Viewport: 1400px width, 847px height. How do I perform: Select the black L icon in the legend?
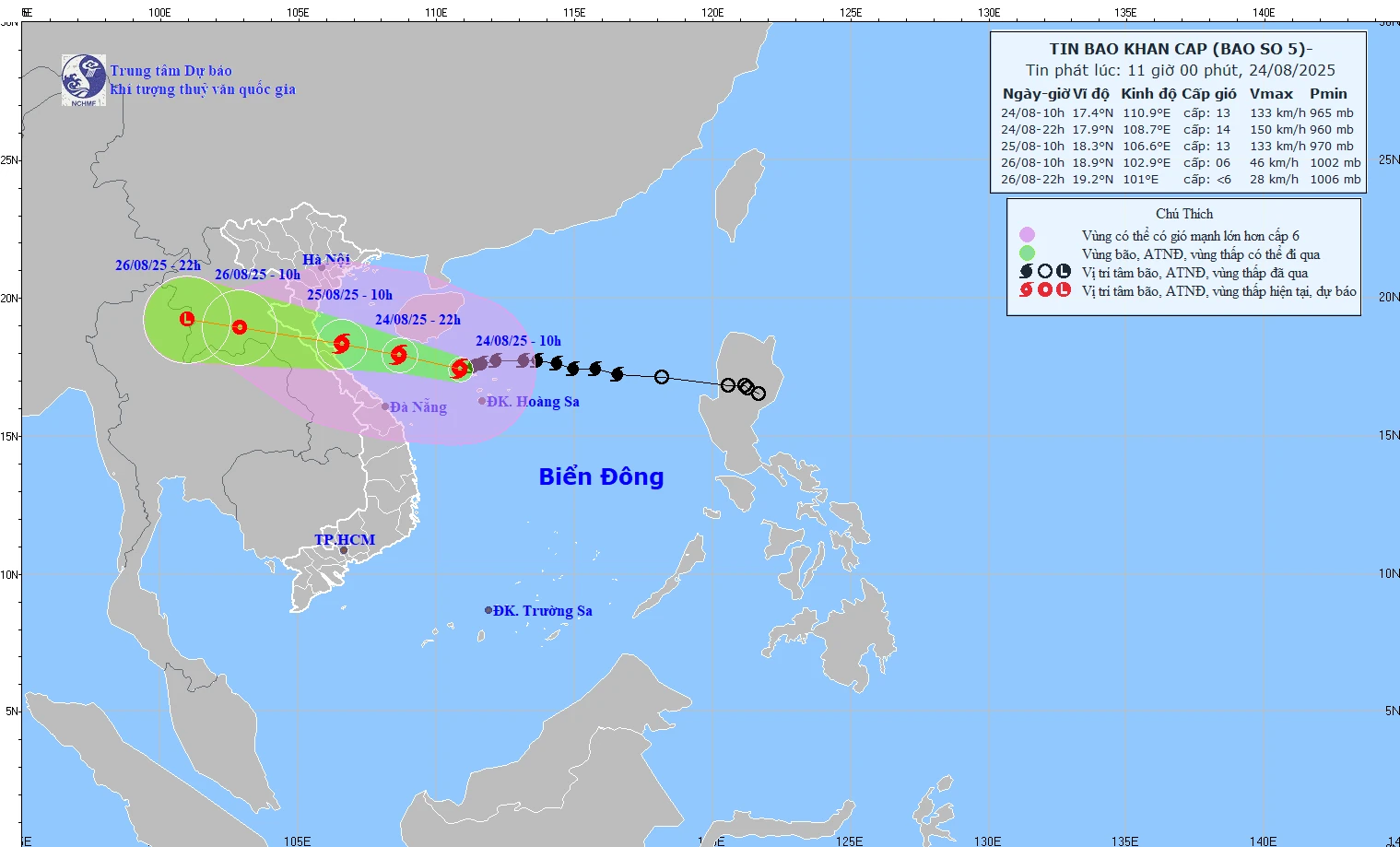pos(1064,272)
